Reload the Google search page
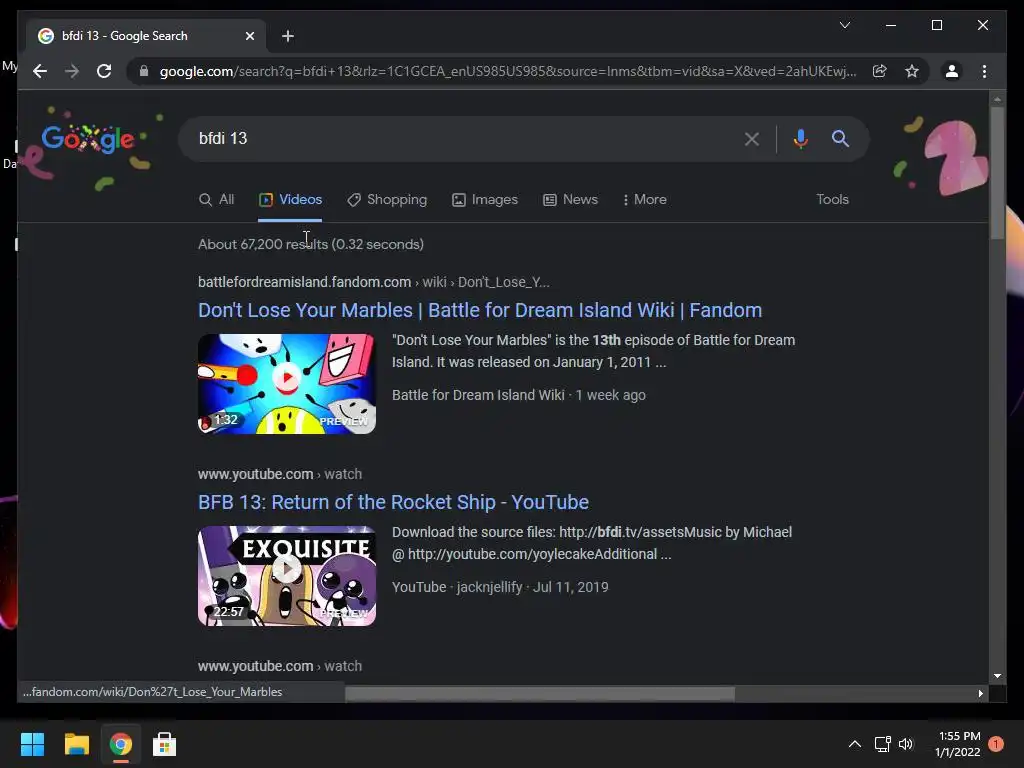This screenshot has height=768, width=1024. coord(104,71)
